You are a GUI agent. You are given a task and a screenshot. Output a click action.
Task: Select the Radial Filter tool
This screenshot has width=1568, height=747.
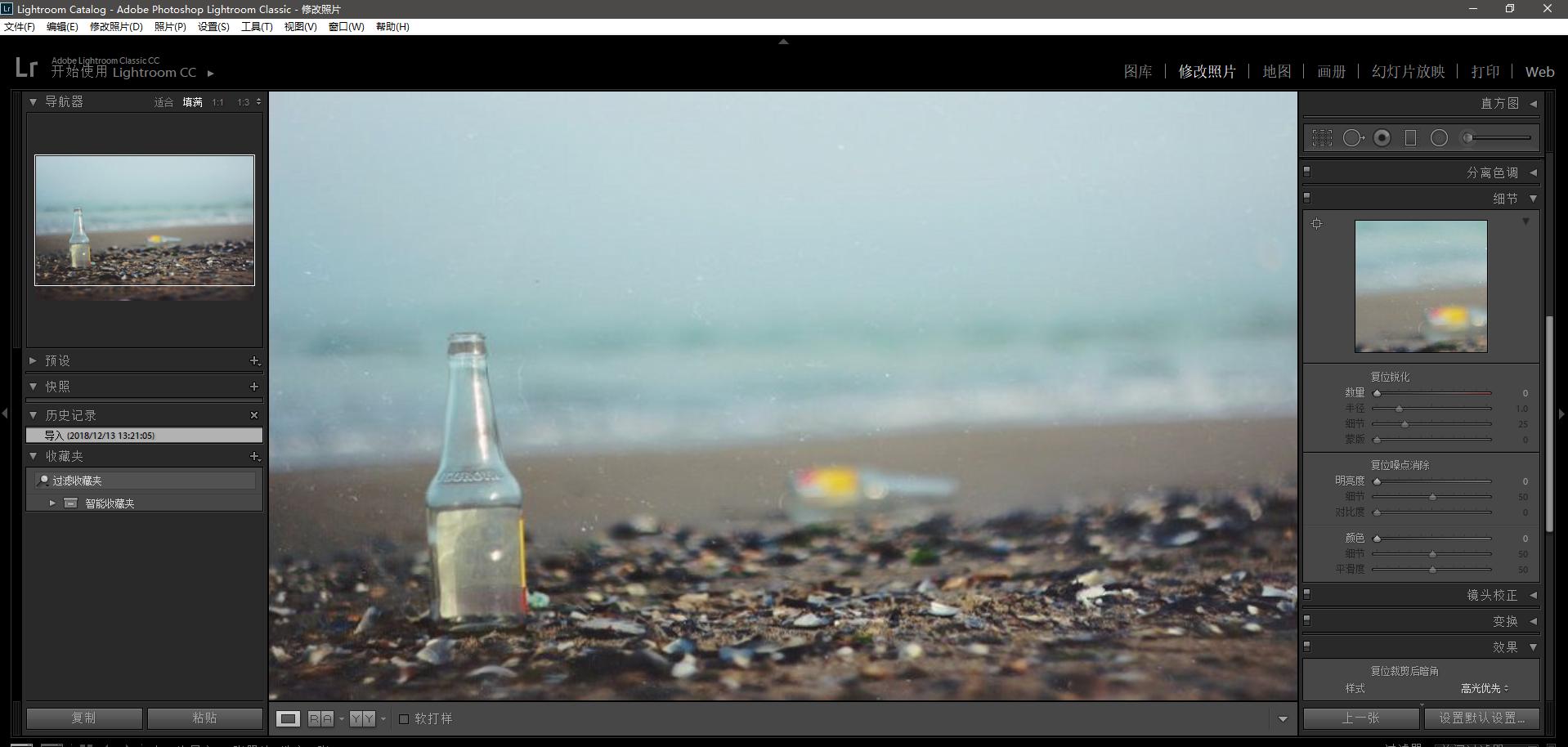click(1440, 138)
